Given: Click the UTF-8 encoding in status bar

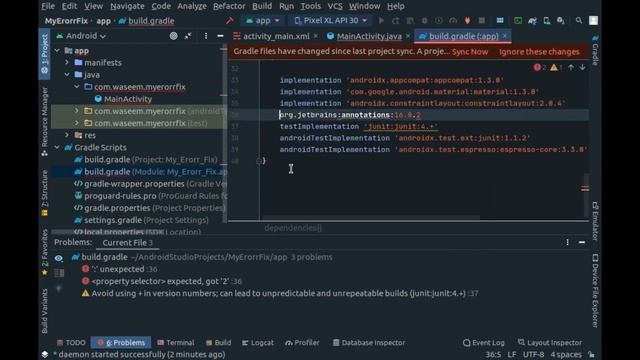Looking at the screenshot, I should click(534, 354).
